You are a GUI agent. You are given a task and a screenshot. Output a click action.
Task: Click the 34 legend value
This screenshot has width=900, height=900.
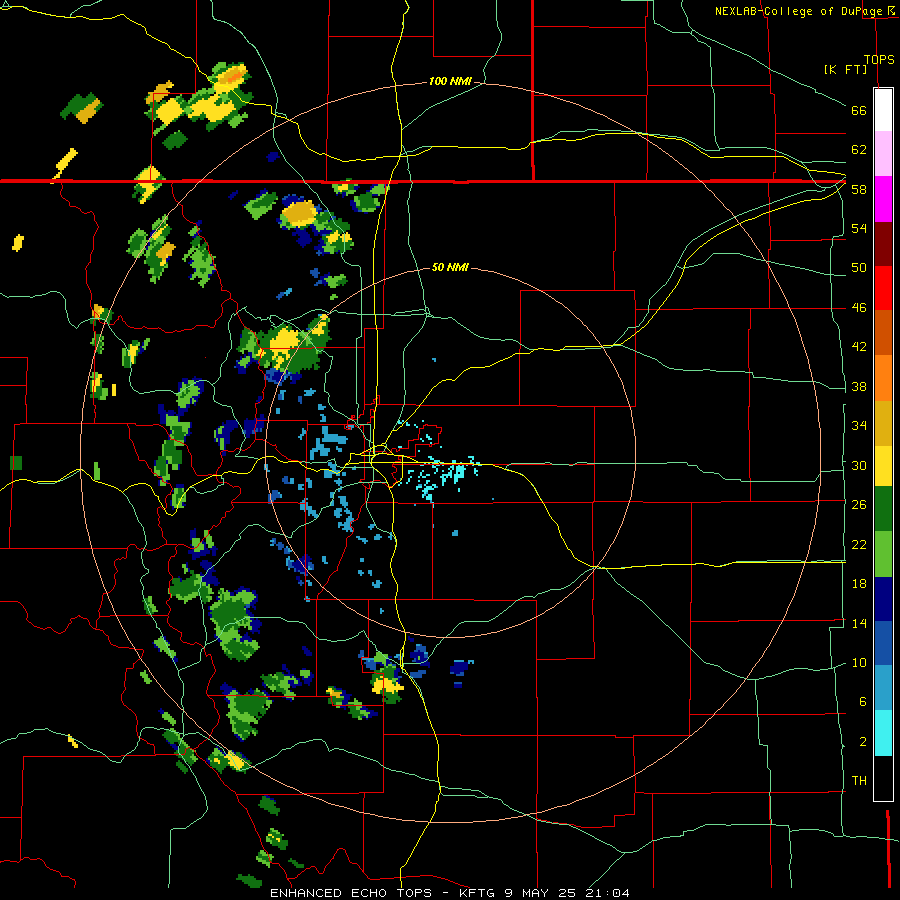click(859, 426)
